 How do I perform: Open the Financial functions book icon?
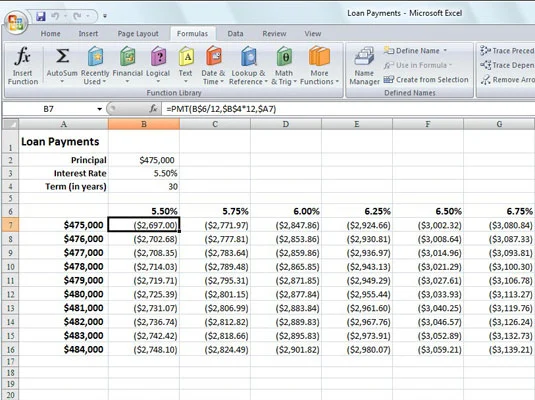[x=128, y=56]
